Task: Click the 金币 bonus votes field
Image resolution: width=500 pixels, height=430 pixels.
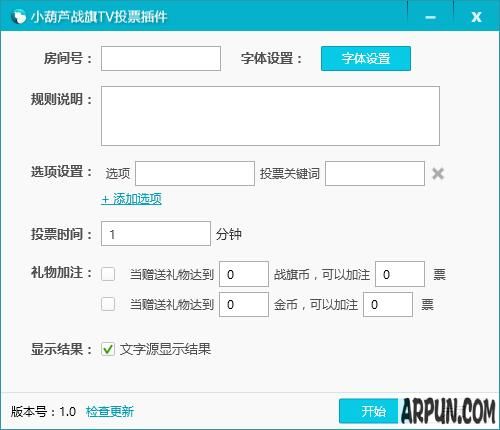Action: click(388, 304)
